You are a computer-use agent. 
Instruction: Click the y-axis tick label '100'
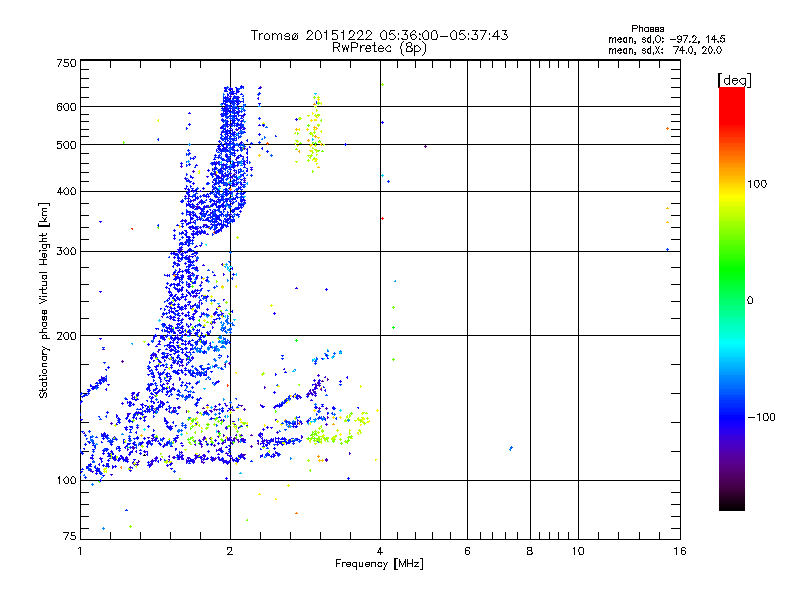click(66, 480)
